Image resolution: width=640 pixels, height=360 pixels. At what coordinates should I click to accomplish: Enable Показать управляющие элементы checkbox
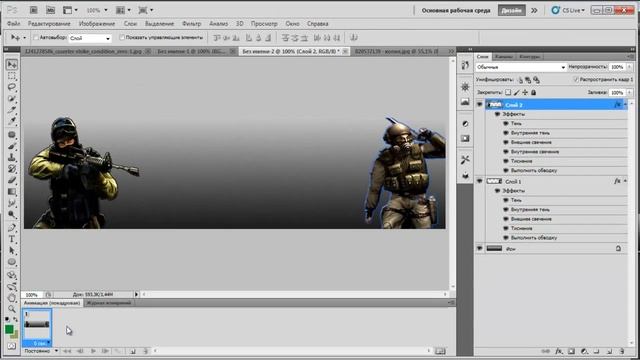tap(122, 38)
